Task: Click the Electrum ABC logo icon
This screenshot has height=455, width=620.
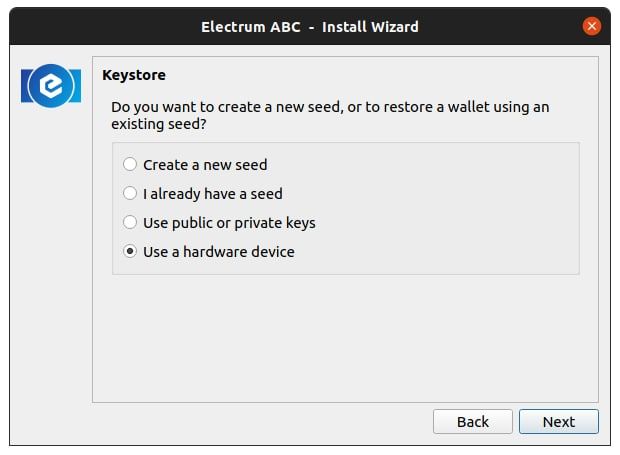Action: (x=50, y=87)
